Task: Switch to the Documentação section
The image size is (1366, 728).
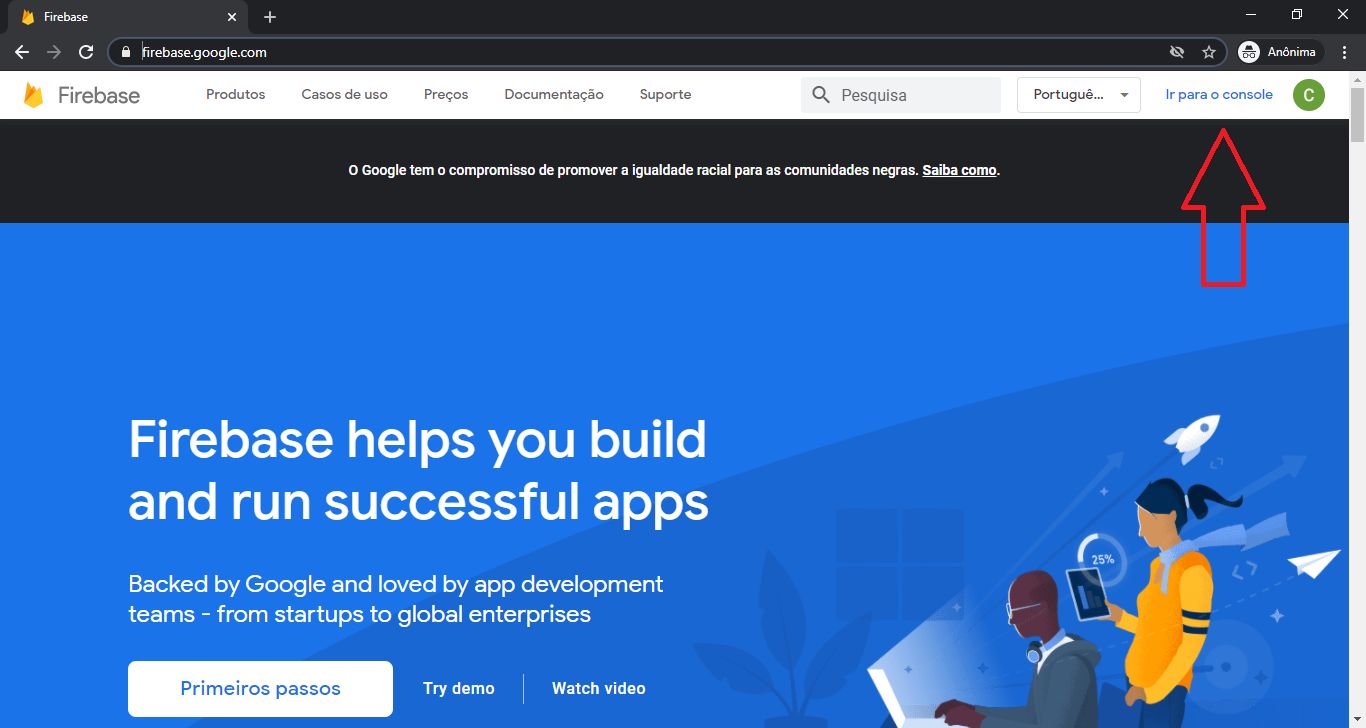Action: coord(553,94)
